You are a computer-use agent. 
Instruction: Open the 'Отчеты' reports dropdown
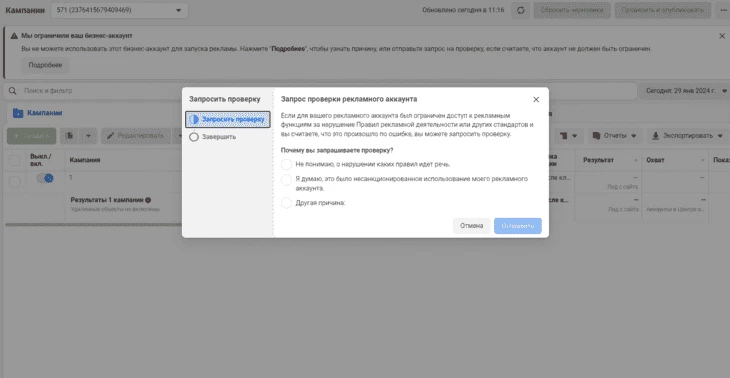(615, 136)
